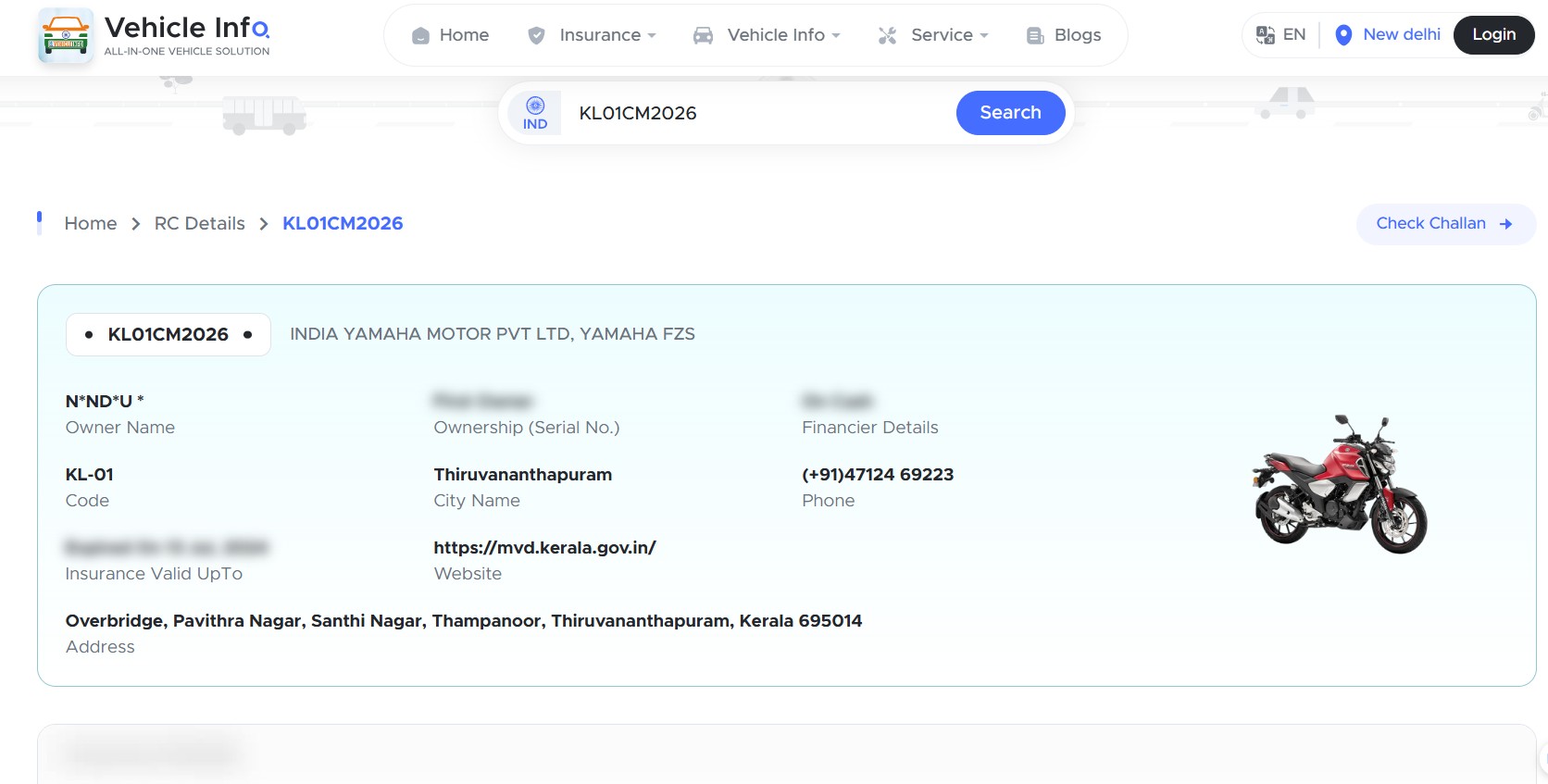
Task: Click the Financier Details label
Action: point(870,428)
